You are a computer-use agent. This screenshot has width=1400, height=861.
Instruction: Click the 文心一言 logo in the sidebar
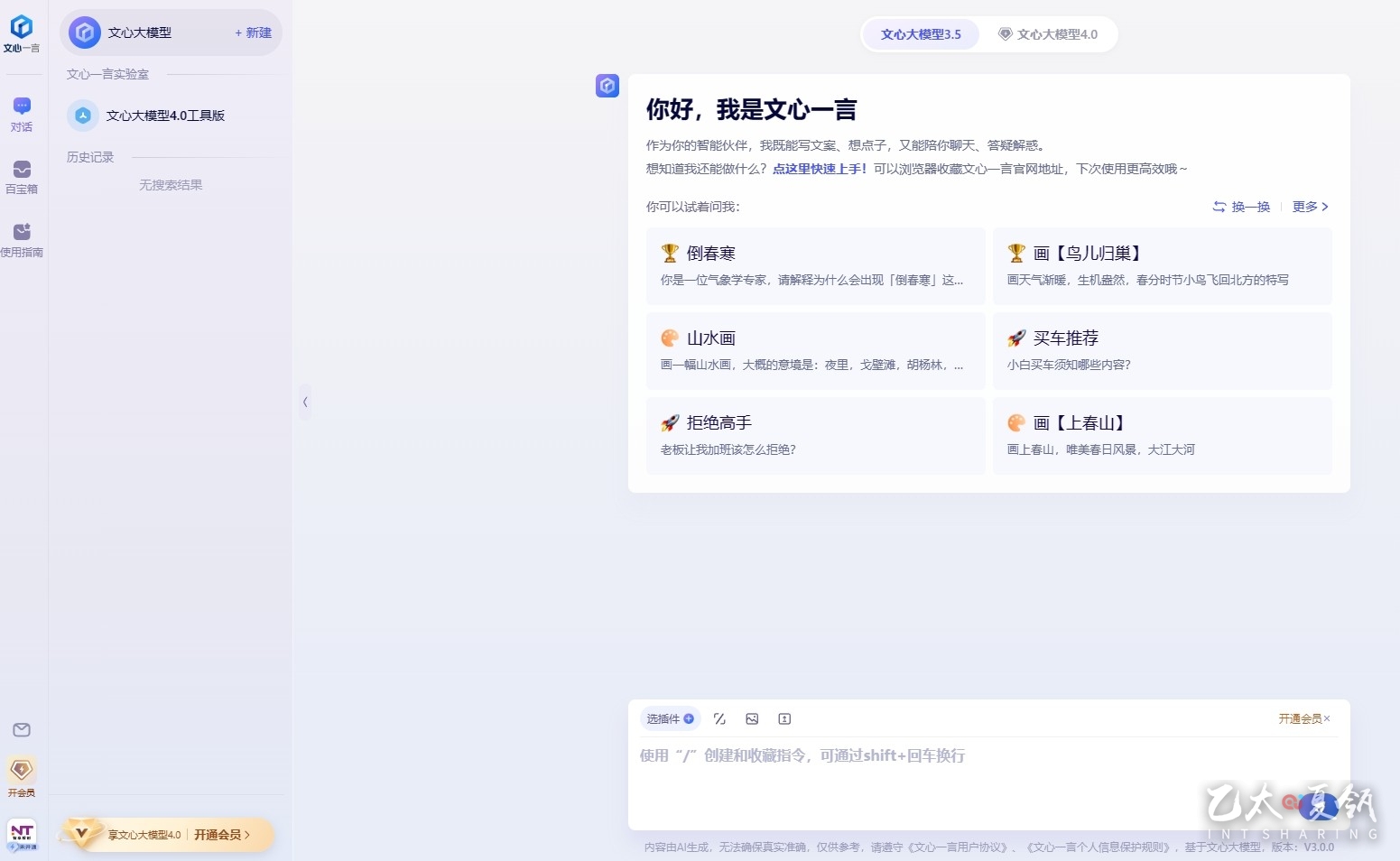(22, 33)
